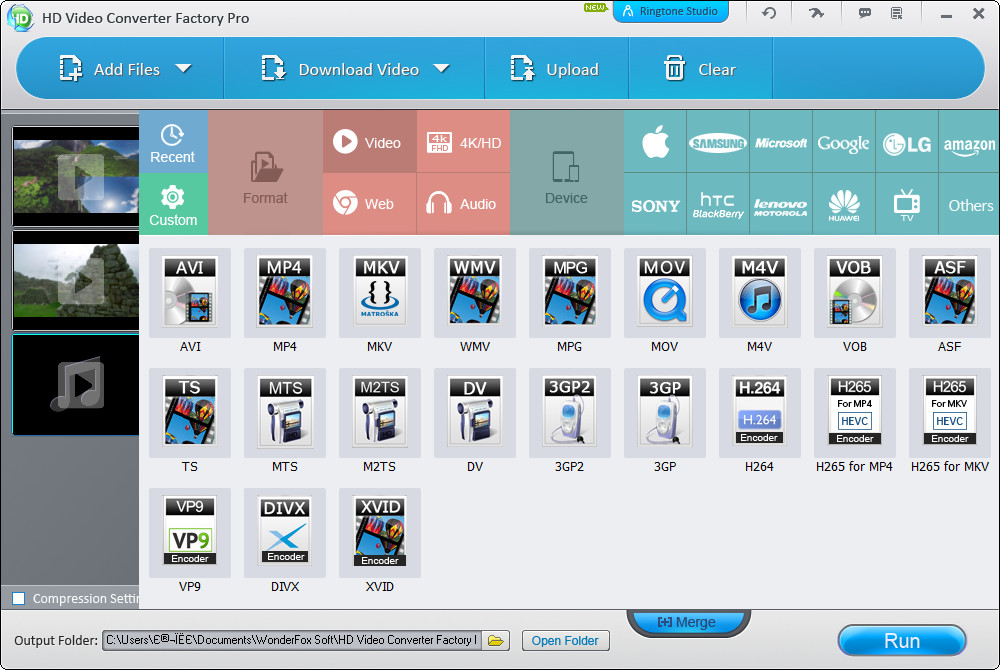Open the feedback chat icon
This screenshot has height=670, width=1000.
point(865,13)
